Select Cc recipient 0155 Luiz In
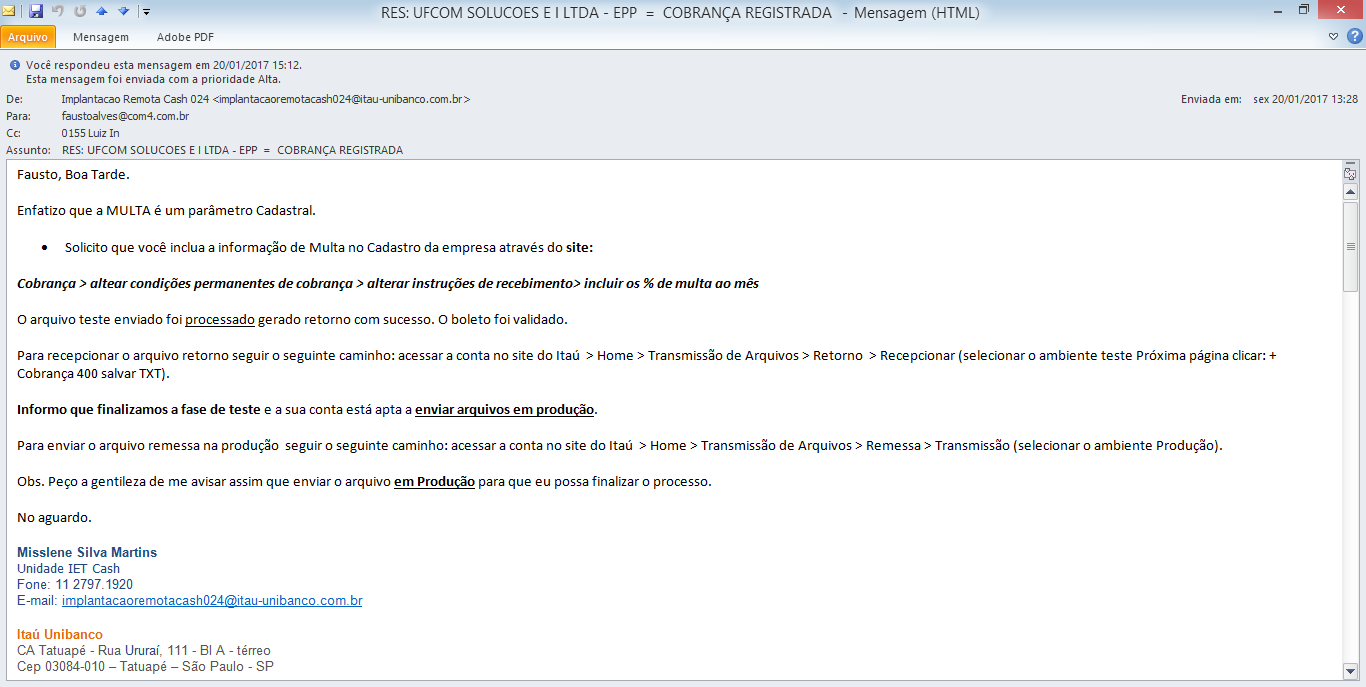Image resolution: width=1366 pixels, height=687 pixels. (x=90, y=133)
